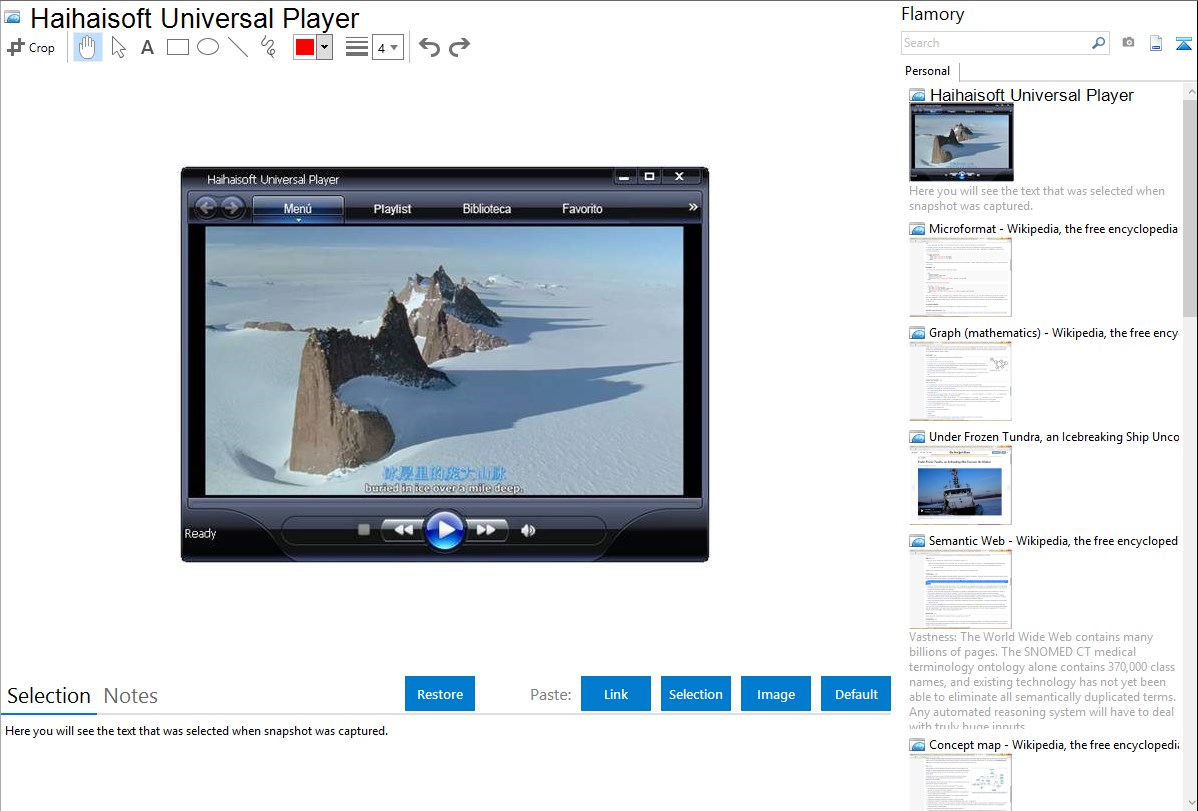The height and width of the screenshot is (811, 1198).
Task: Select the ellipse drawing tool
Action: point(208,47)
